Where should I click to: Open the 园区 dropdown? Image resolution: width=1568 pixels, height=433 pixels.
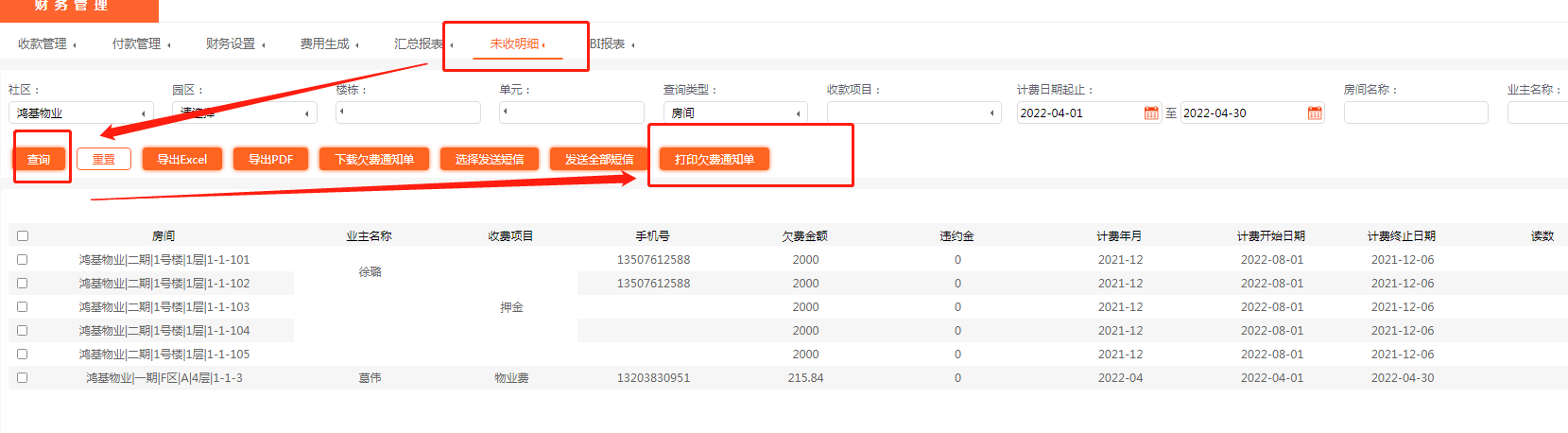[x=244, y=113]
